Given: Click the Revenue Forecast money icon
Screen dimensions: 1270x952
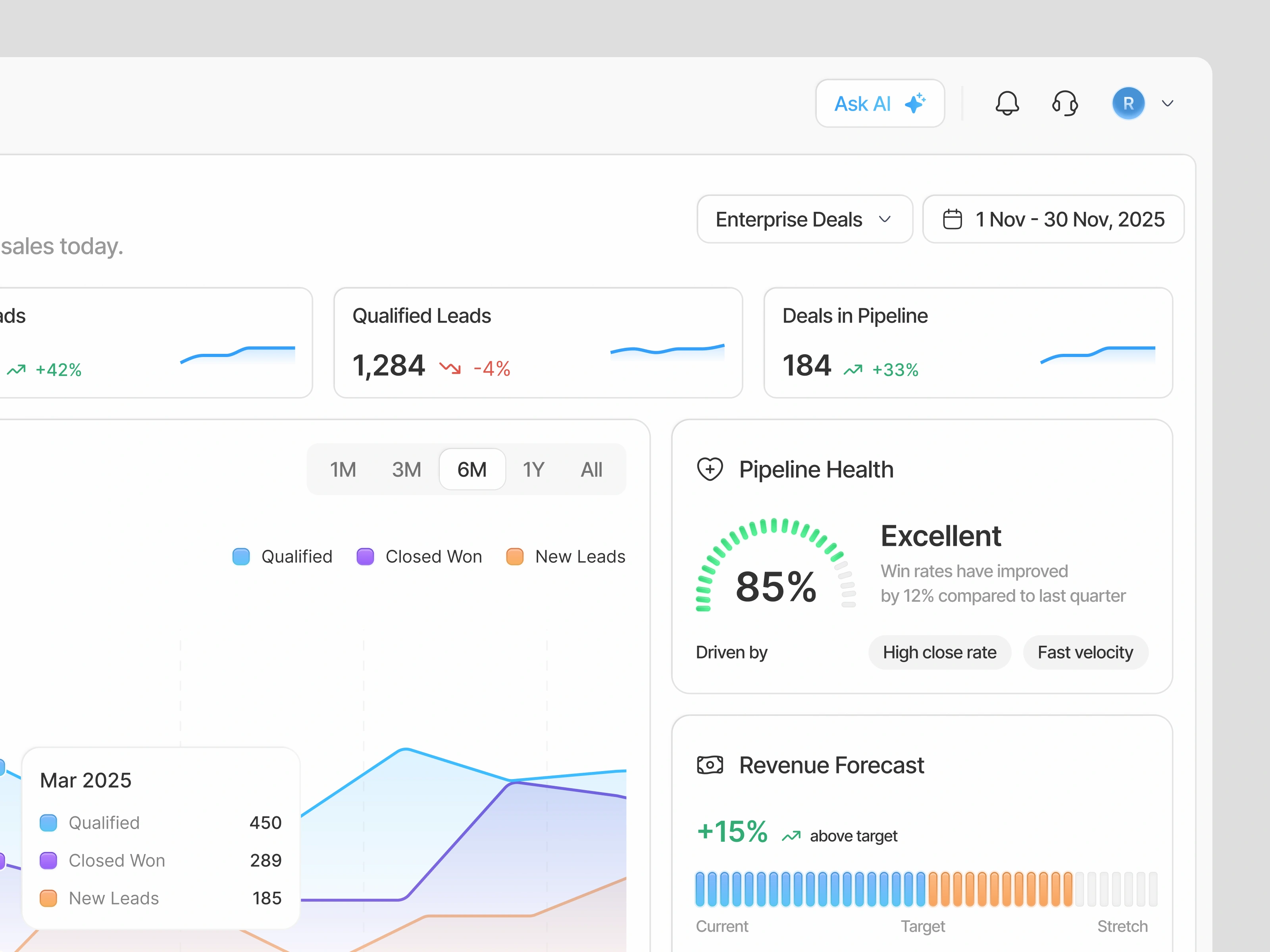Looking at the screenshot, I should pos(710,765).
